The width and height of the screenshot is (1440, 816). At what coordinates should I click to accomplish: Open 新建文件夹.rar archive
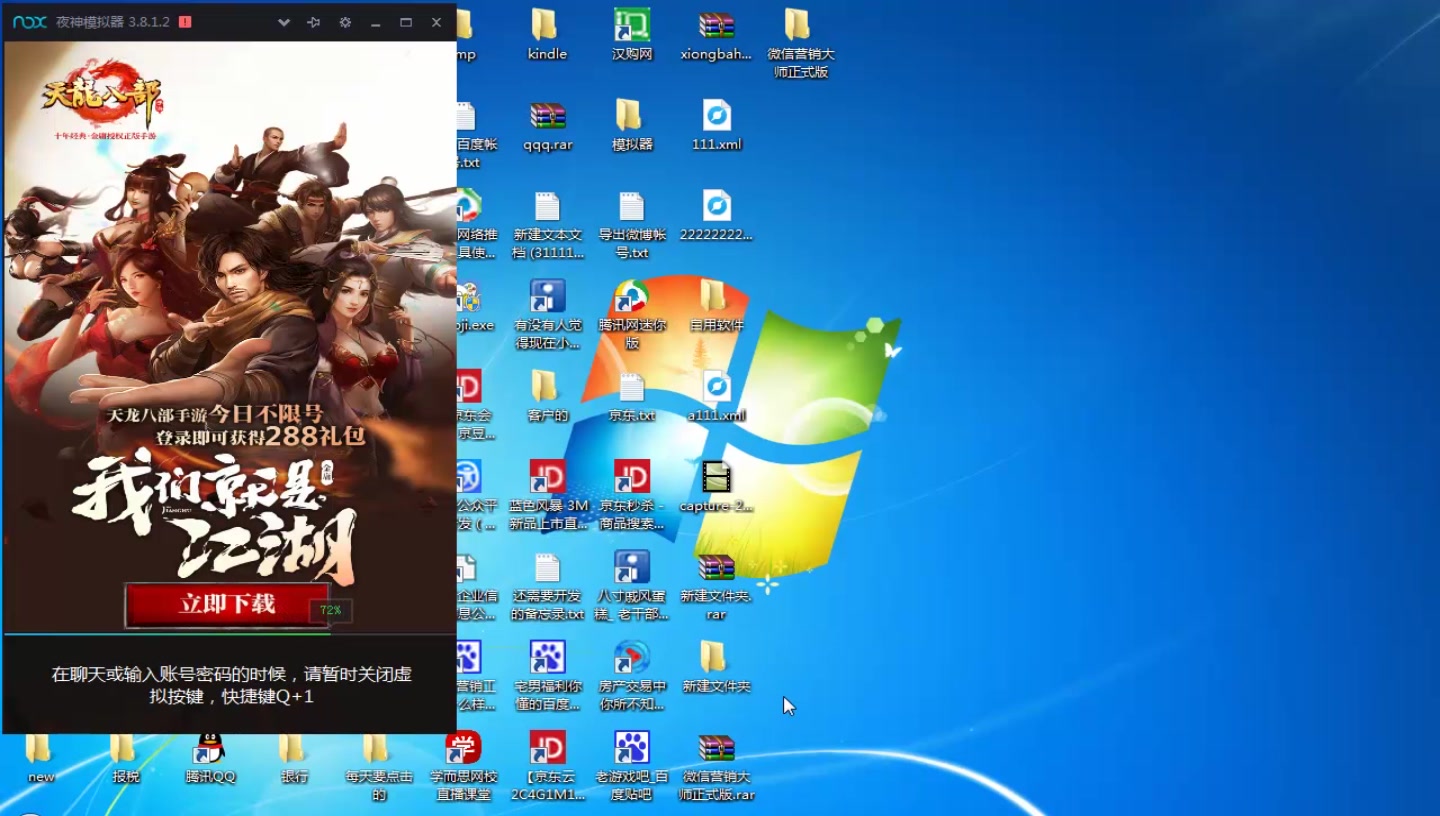coord(716,586)
